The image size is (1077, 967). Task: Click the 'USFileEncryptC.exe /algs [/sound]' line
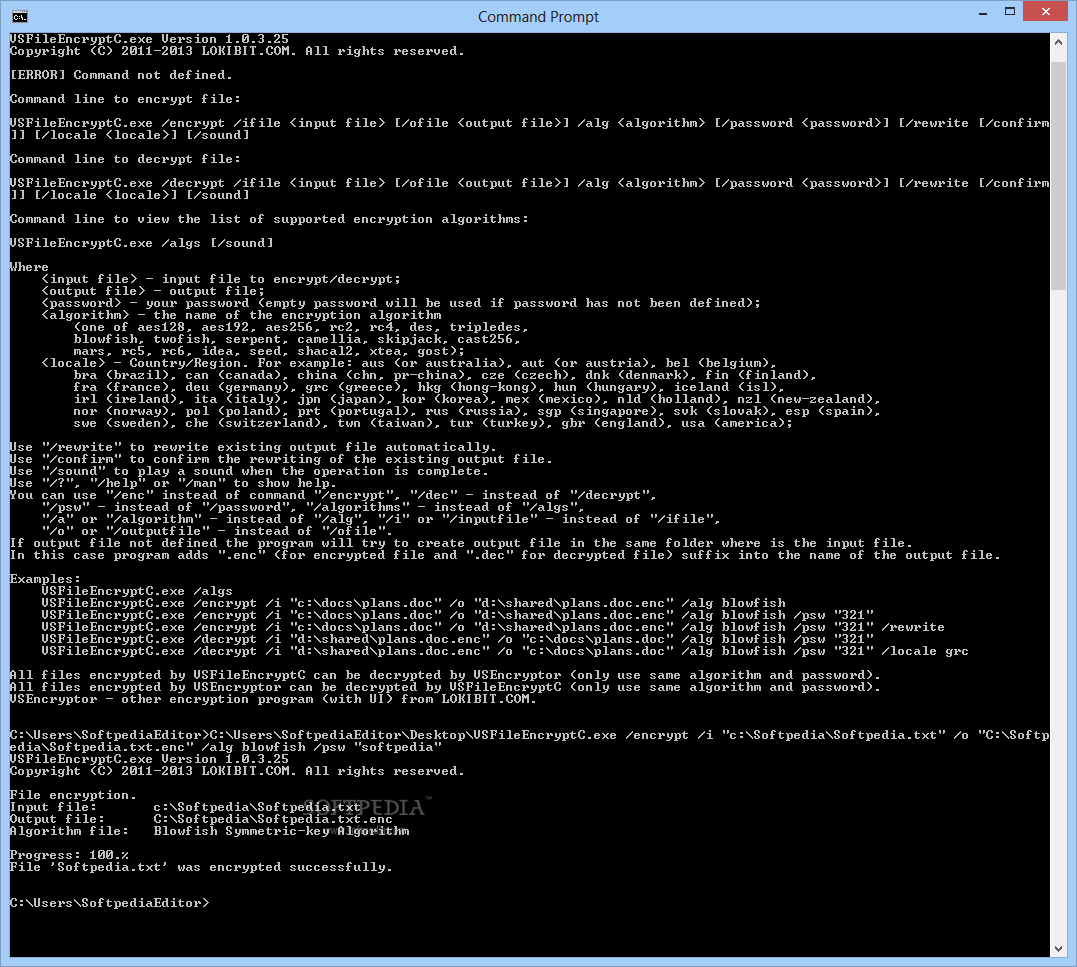(x=141, y=243)
